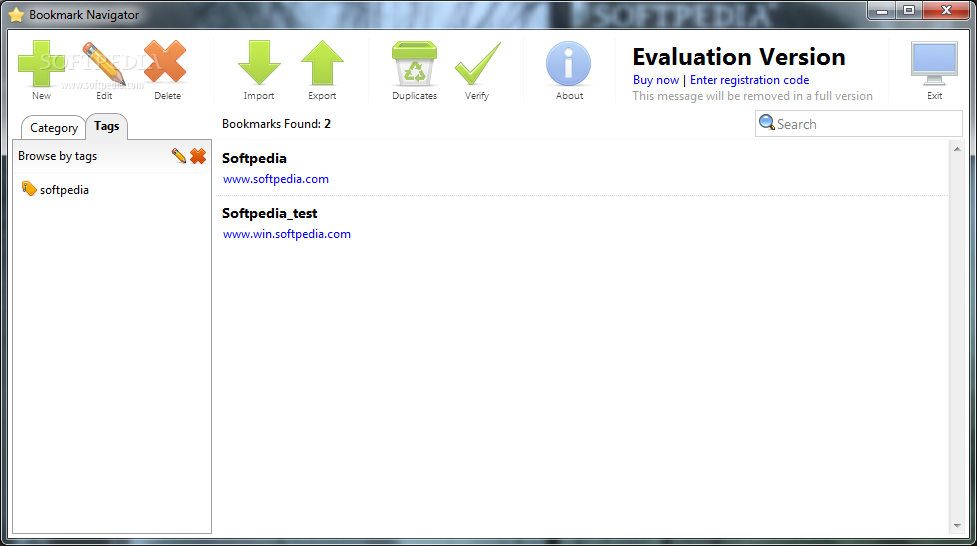Open the www.win.softpedia.com link
This screenshot has height=546, width=977.
(287, 234)
